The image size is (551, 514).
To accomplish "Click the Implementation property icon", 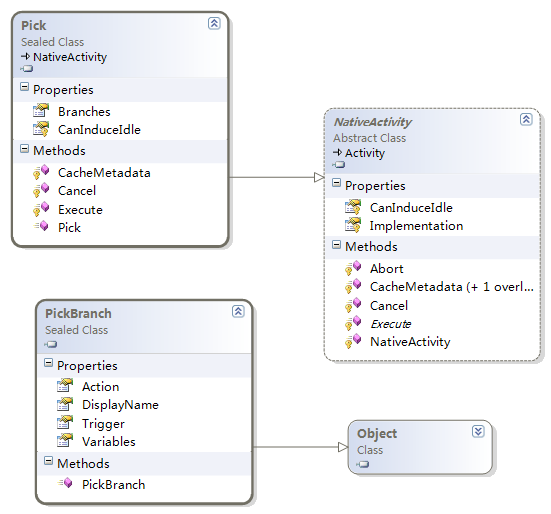I will pos(353,225).
